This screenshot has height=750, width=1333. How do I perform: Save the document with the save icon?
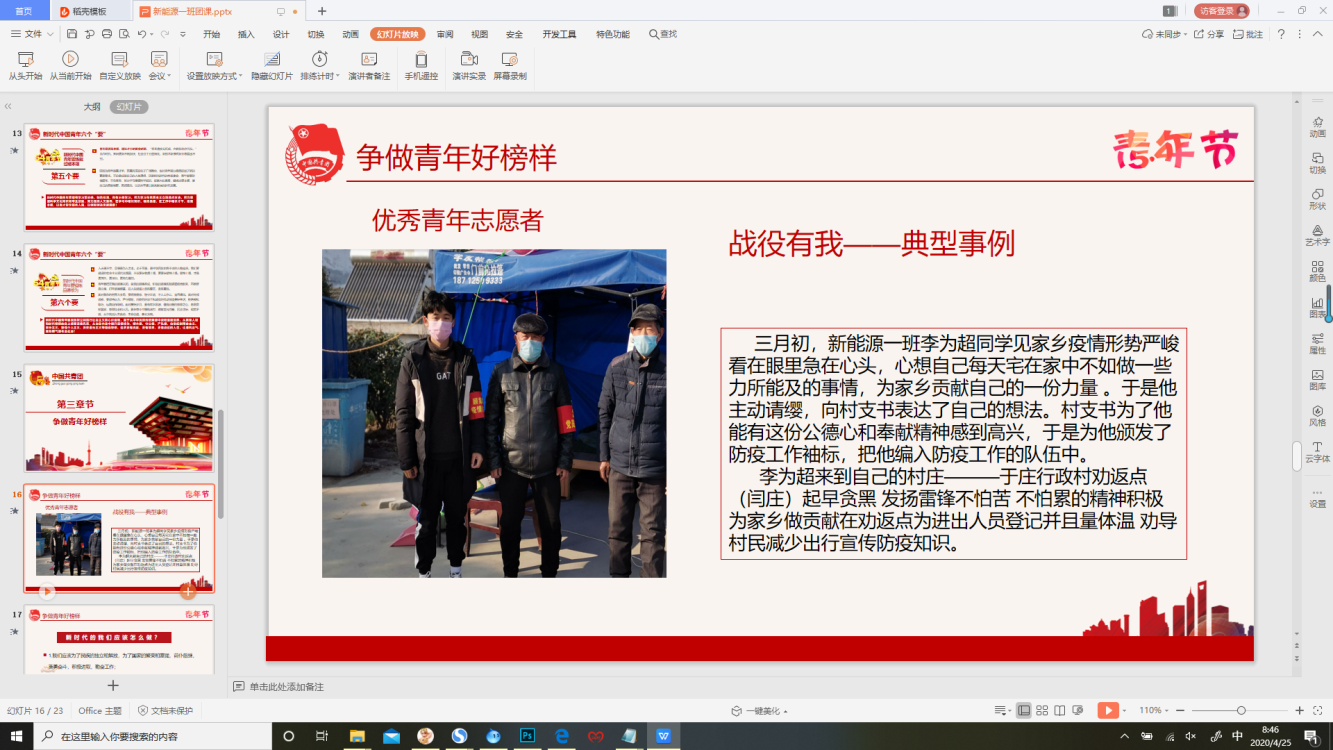click(x=72, y=34)
